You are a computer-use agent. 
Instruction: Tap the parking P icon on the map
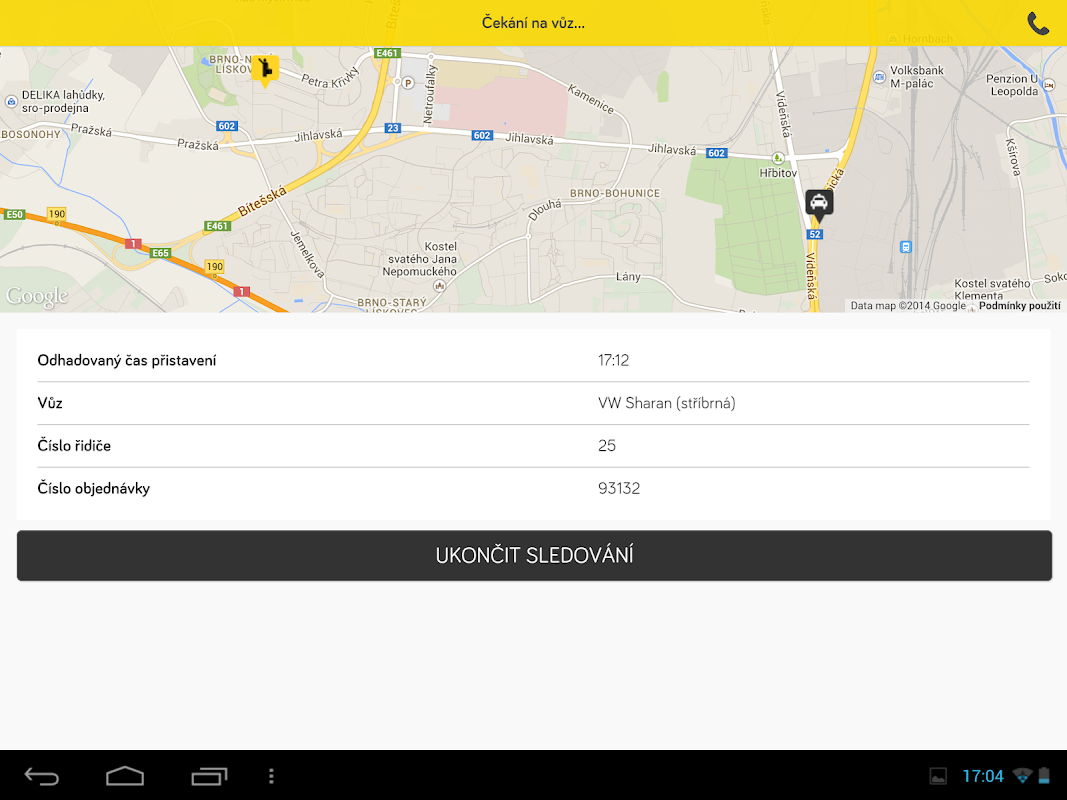408,83
